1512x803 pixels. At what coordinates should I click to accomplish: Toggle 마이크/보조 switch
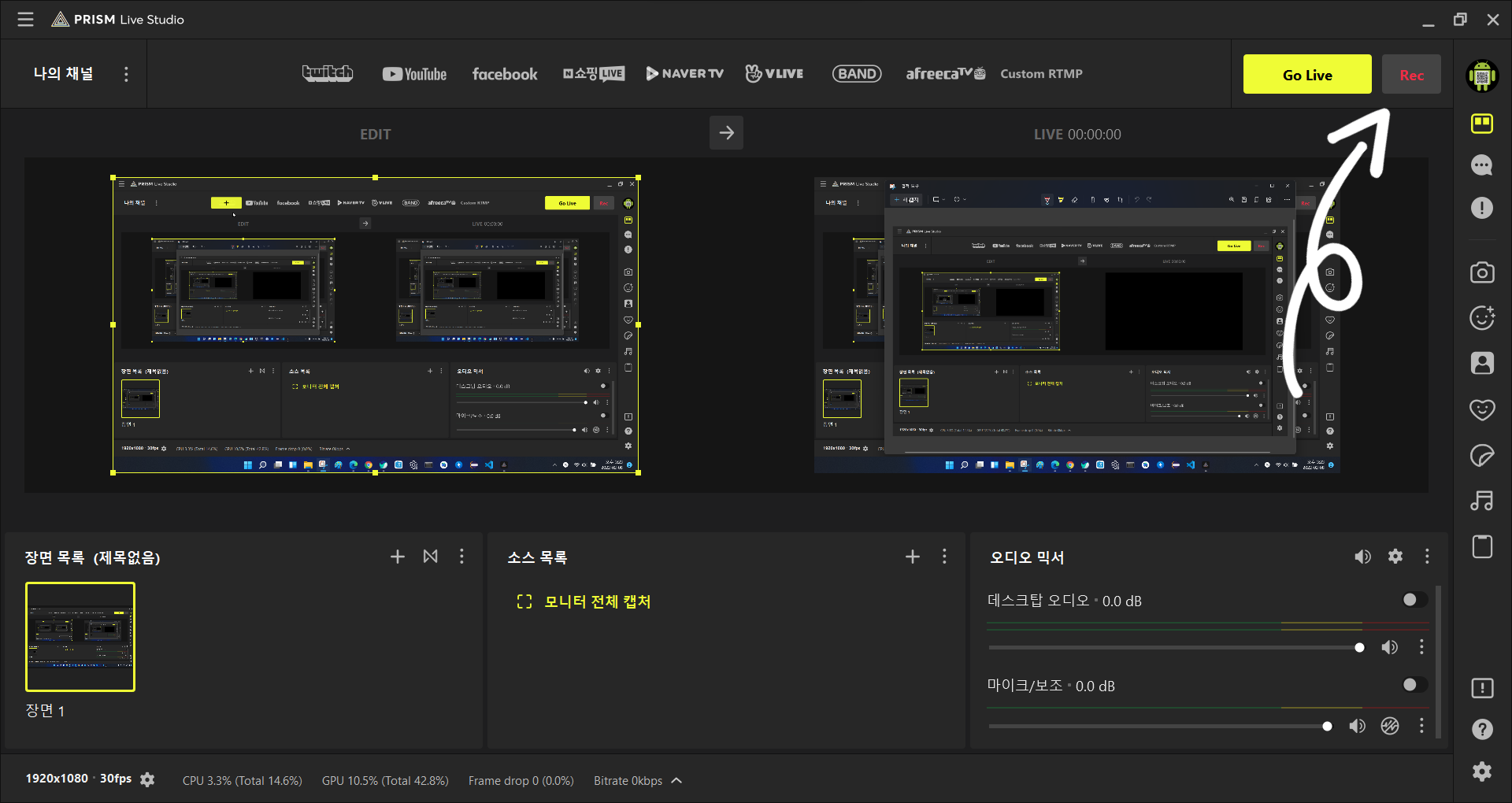pos(1414,685)
